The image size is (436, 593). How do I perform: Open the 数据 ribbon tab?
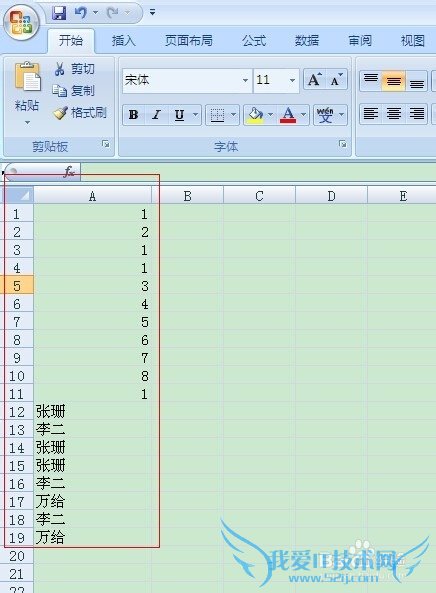click(x=307, y=40)
